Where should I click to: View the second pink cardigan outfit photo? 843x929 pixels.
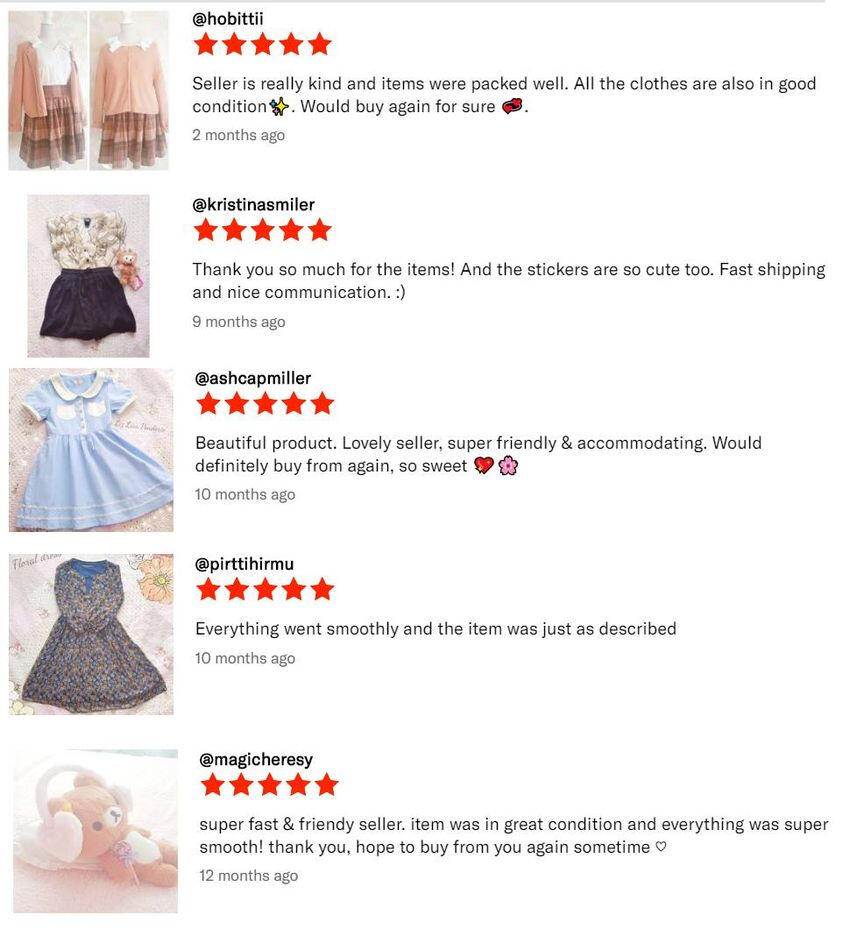pyautogui.click(x=129, y=90)
